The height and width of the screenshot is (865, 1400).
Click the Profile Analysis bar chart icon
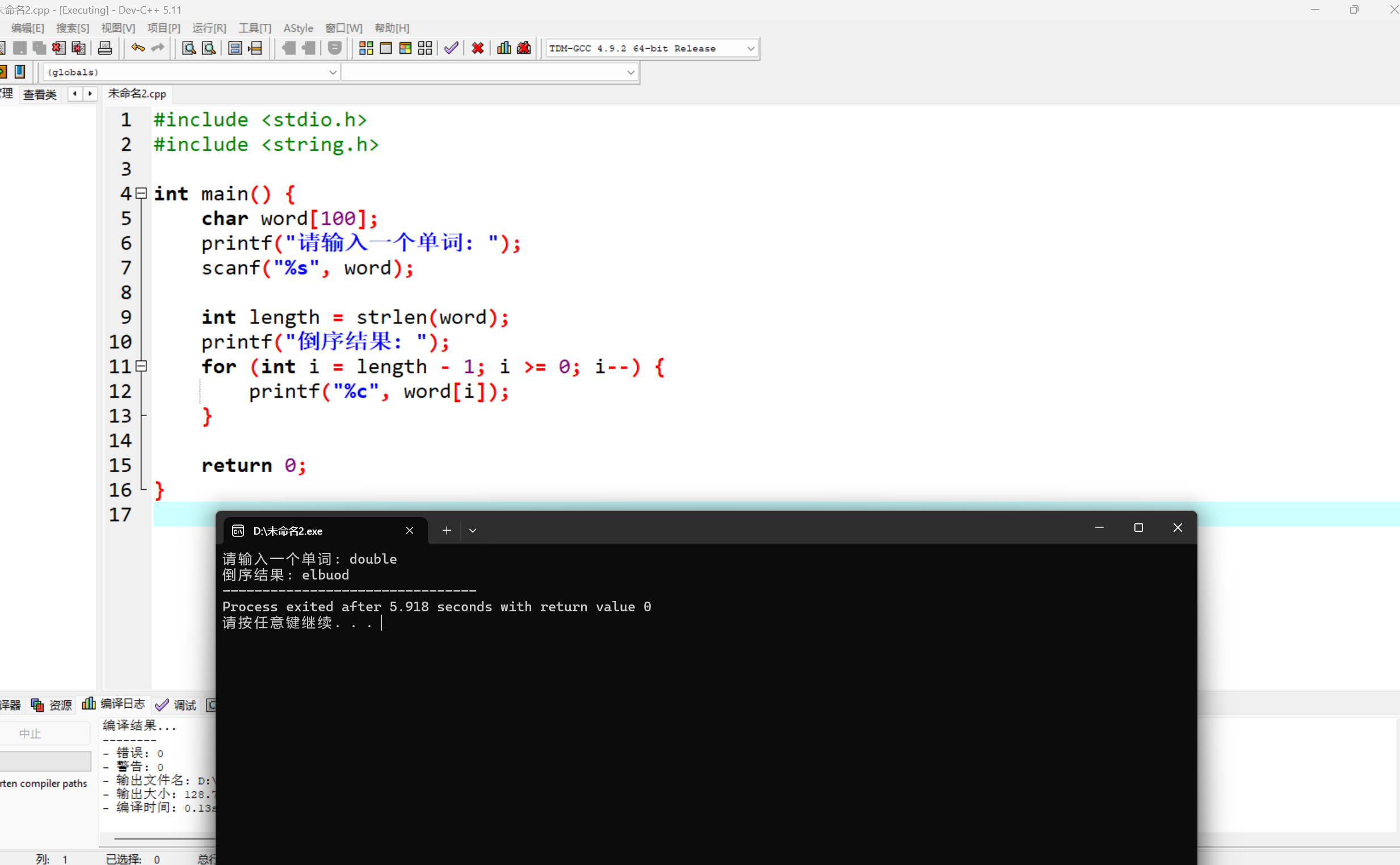[504, 48]
